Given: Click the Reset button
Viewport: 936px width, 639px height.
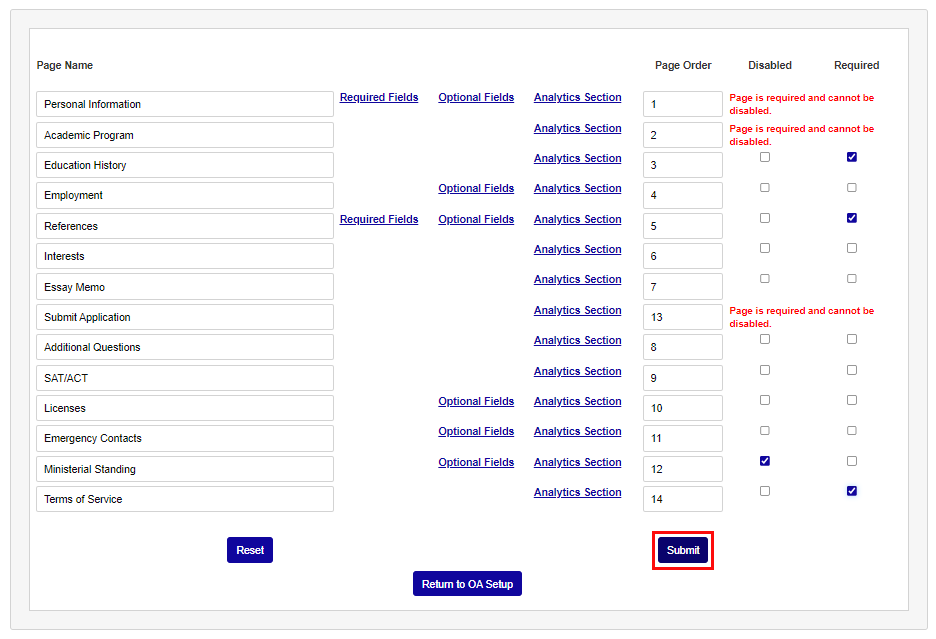Looking at the screenshot, I should point(249,550).
